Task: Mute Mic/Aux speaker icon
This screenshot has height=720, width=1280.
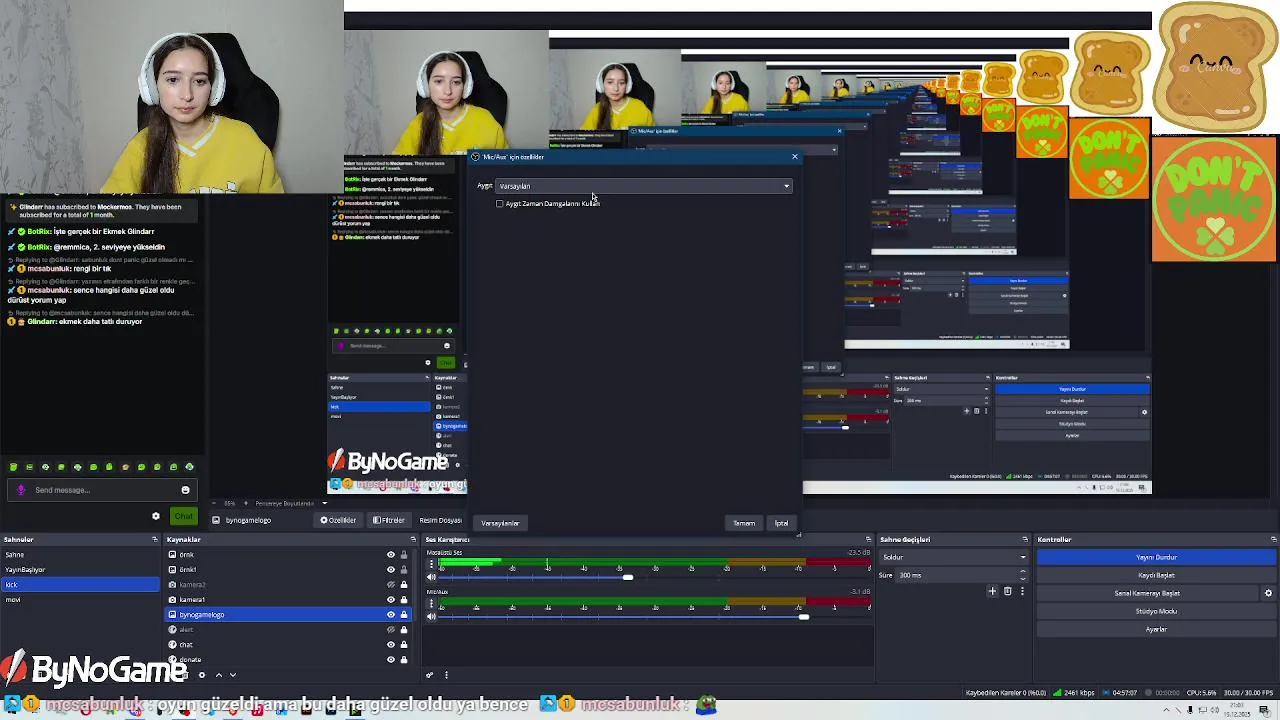Action: point(432,617)
